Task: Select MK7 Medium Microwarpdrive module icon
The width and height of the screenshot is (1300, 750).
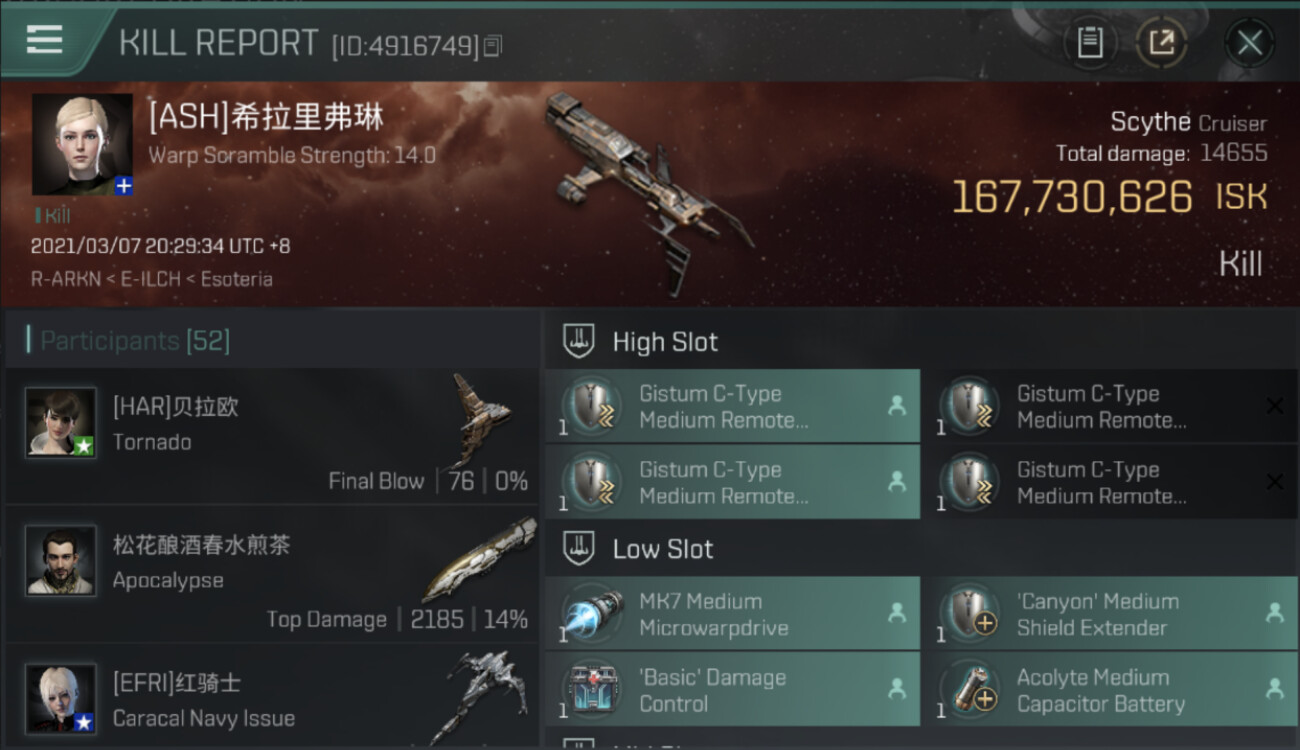Action: pos(592,614)
